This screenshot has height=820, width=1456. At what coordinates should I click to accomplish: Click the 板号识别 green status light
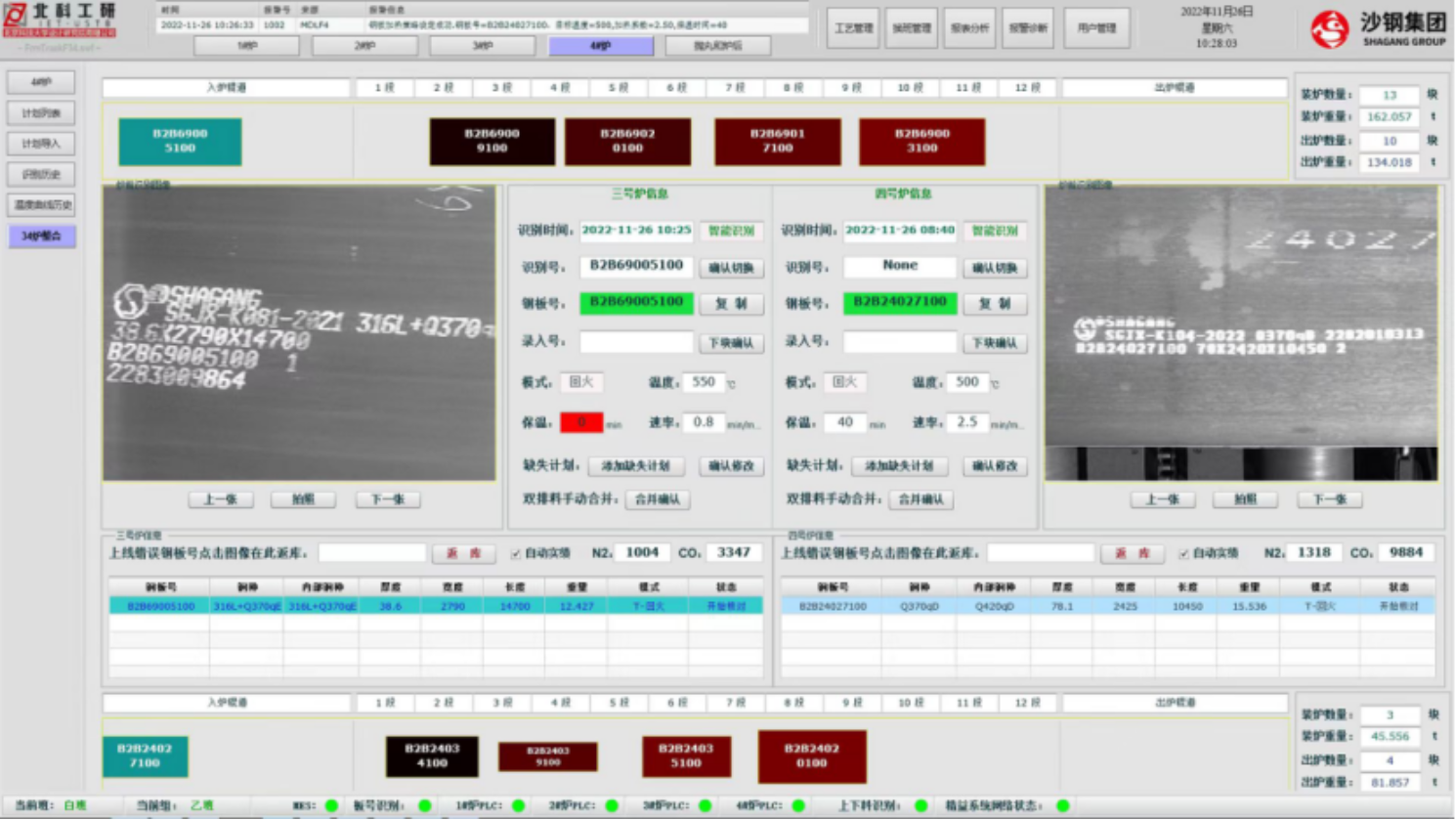tap(424, 805)
